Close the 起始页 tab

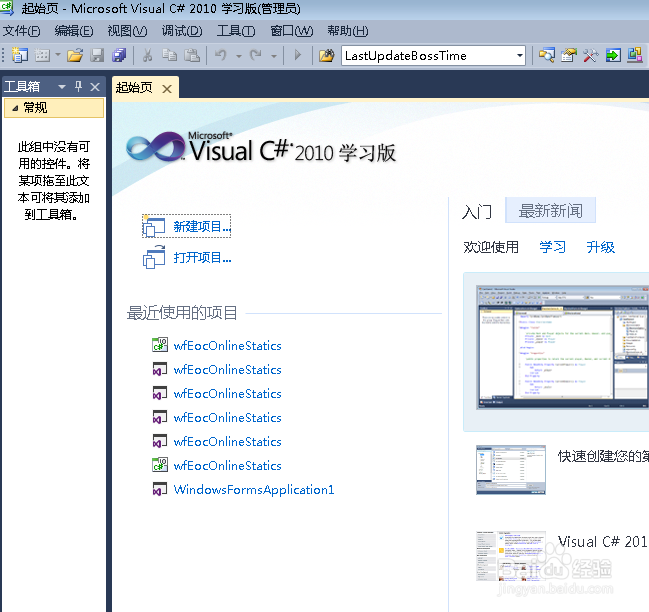tap(167, 89)
